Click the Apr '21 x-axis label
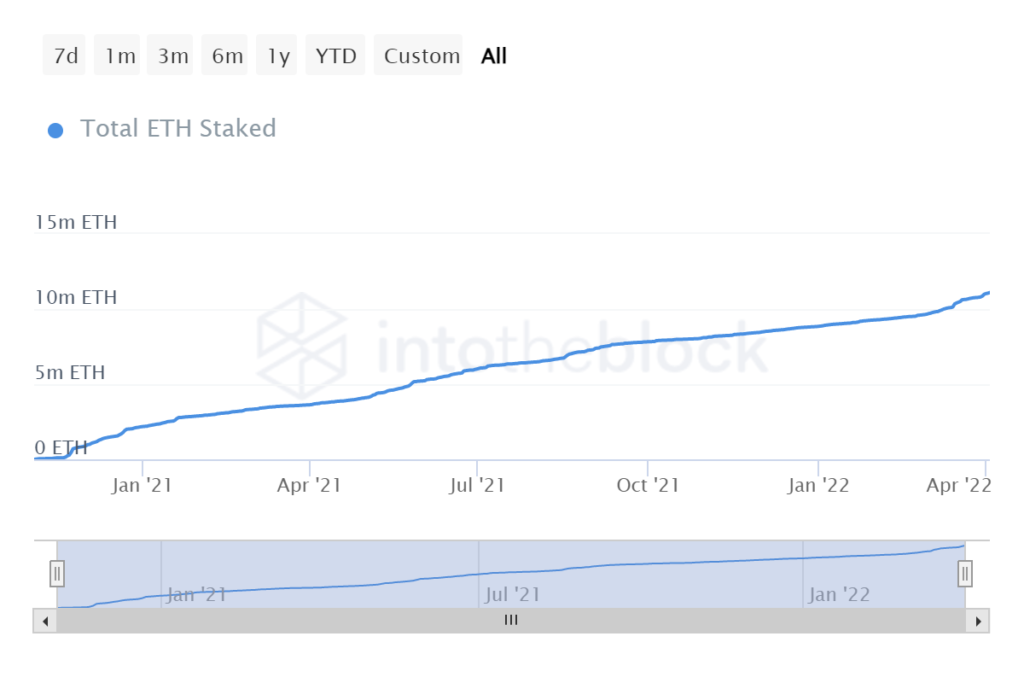The height and width of the screenshot is (683, 1024). pos(309,485)
